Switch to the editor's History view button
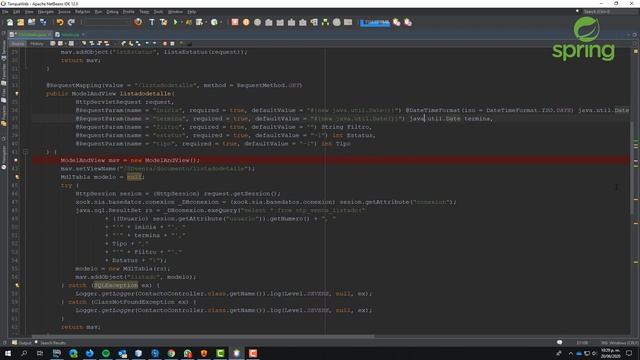The image size is (640, 360). tap(37, 43)
